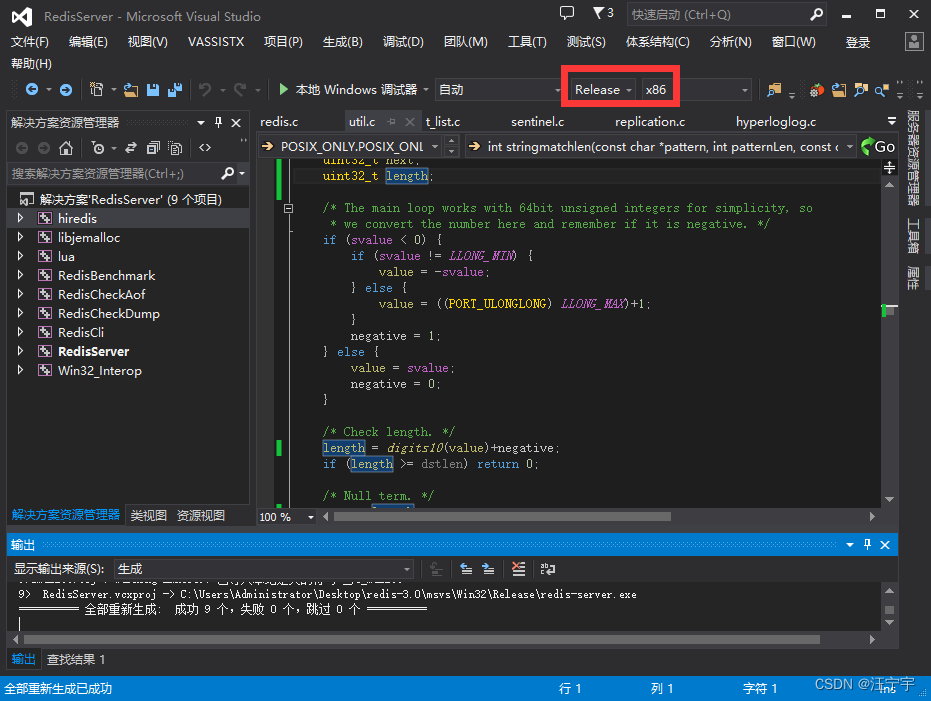This screenshot has height=701, width=931.
Task: Switch to 查找结果 1 tab
Action: pos(76,659)
